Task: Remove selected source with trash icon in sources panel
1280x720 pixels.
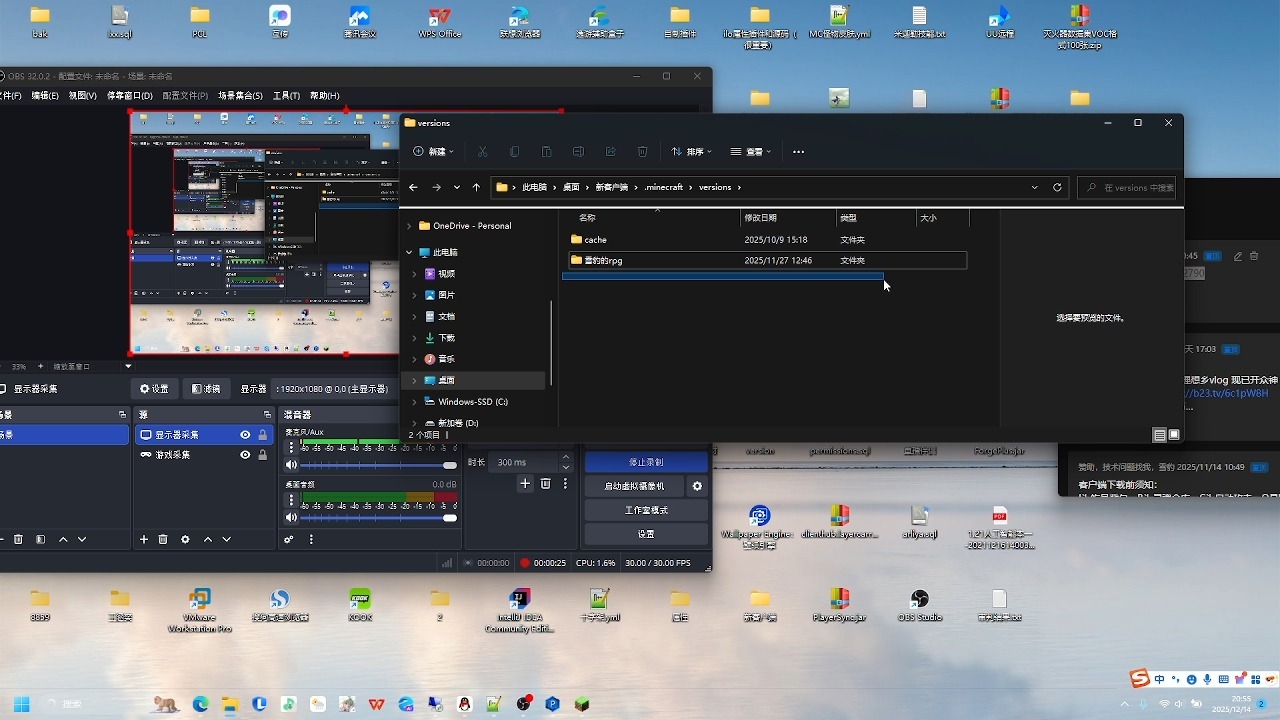Action: click(x=163, y=539)
